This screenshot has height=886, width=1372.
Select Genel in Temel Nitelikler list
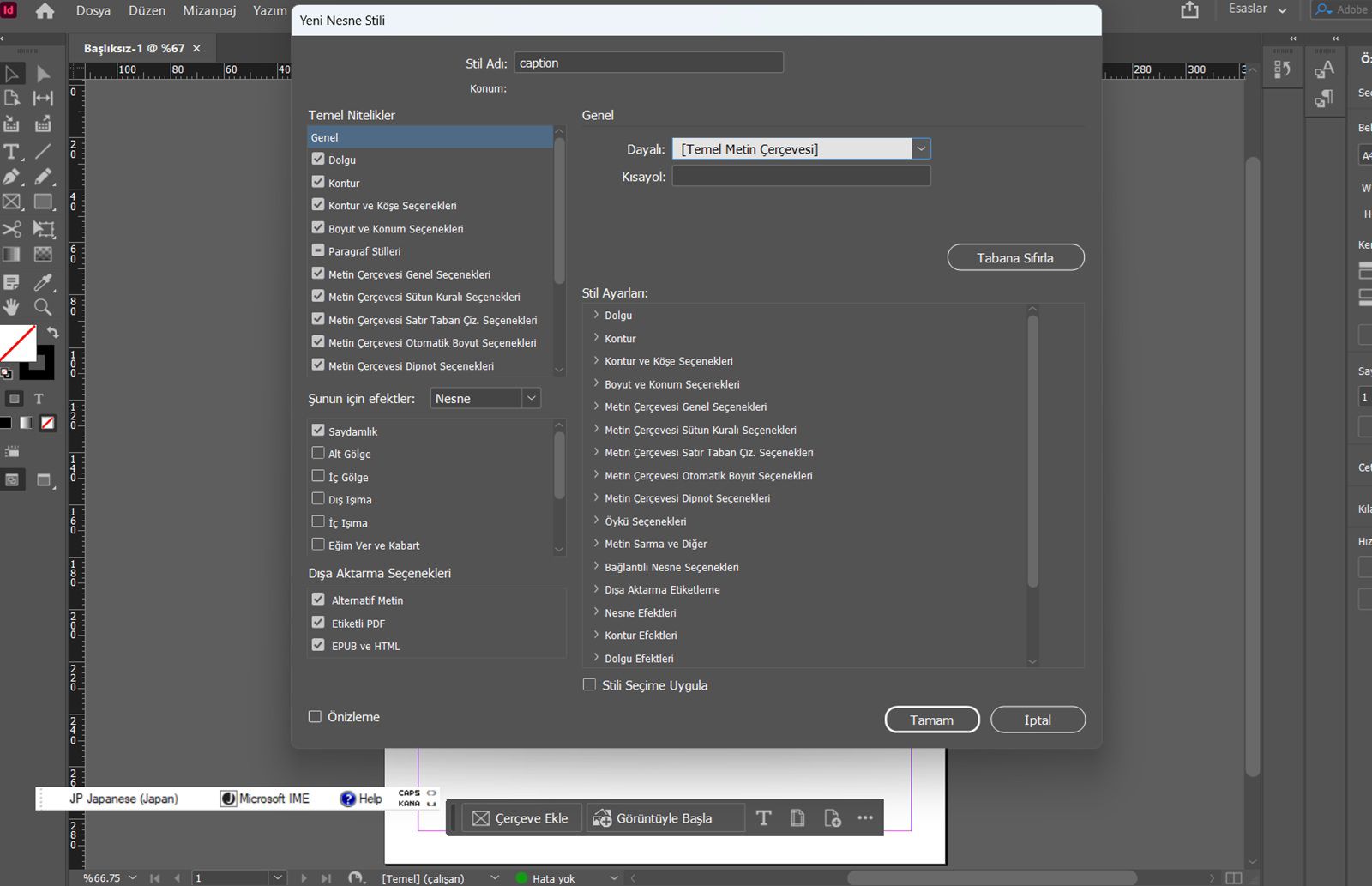(430, 137)
